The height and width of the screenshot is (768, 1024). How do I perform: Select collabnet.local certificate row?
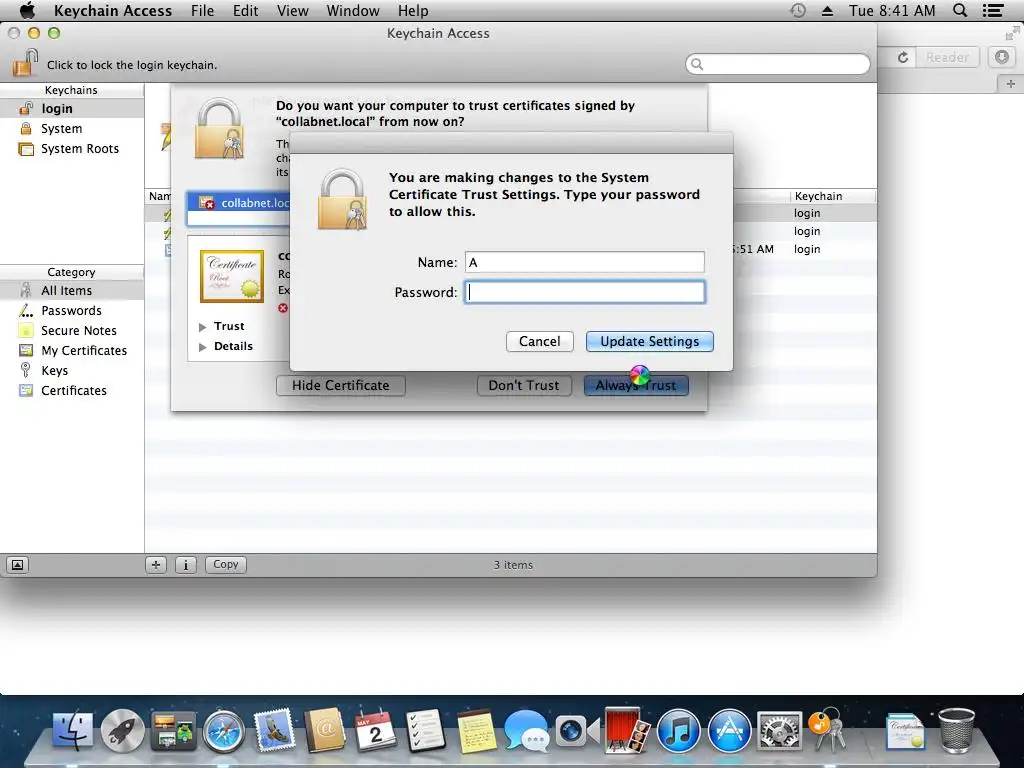point(238,203)
